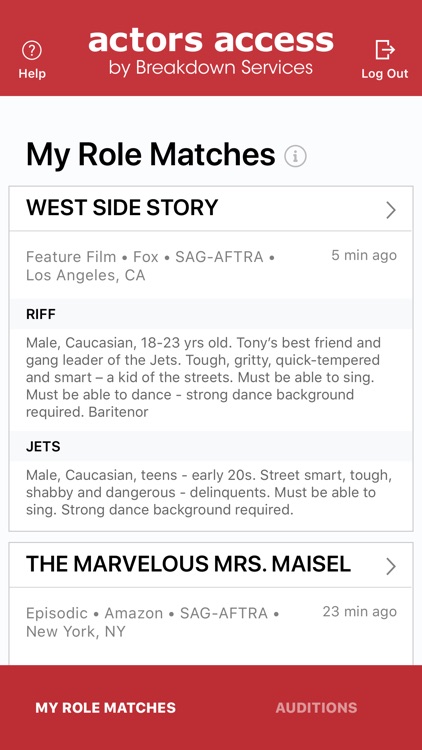Open info icon beside My Role Matches

[x=295, y=156]
